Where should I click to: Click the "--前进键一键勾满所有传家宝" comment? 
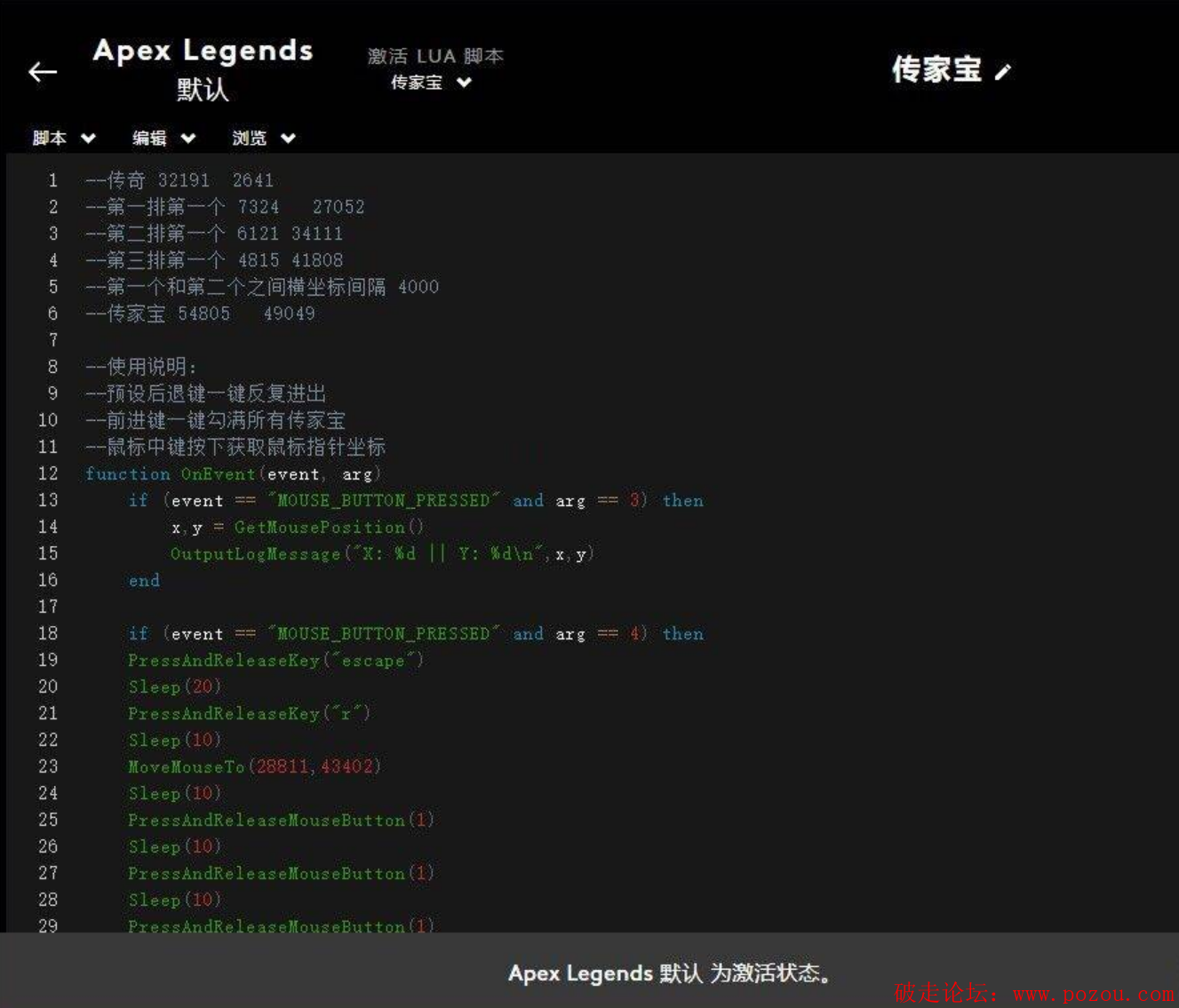tap(216, 420)
